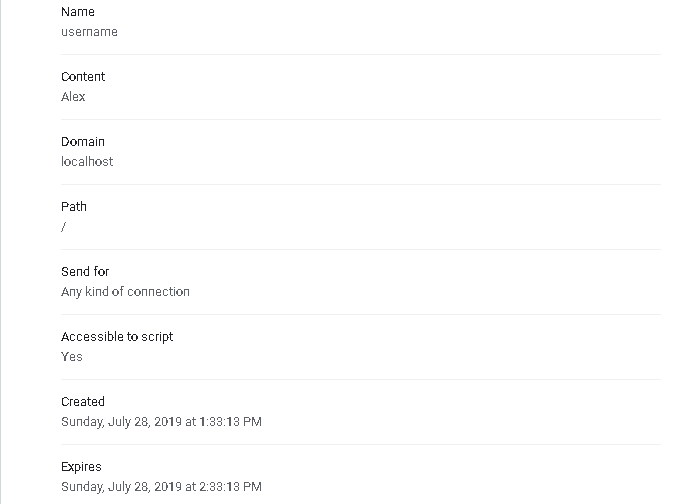The height and width of the screenshot is (504, 680).
Task: Select the created date ending 1:33:13 PM
Action: coord(161,422)
